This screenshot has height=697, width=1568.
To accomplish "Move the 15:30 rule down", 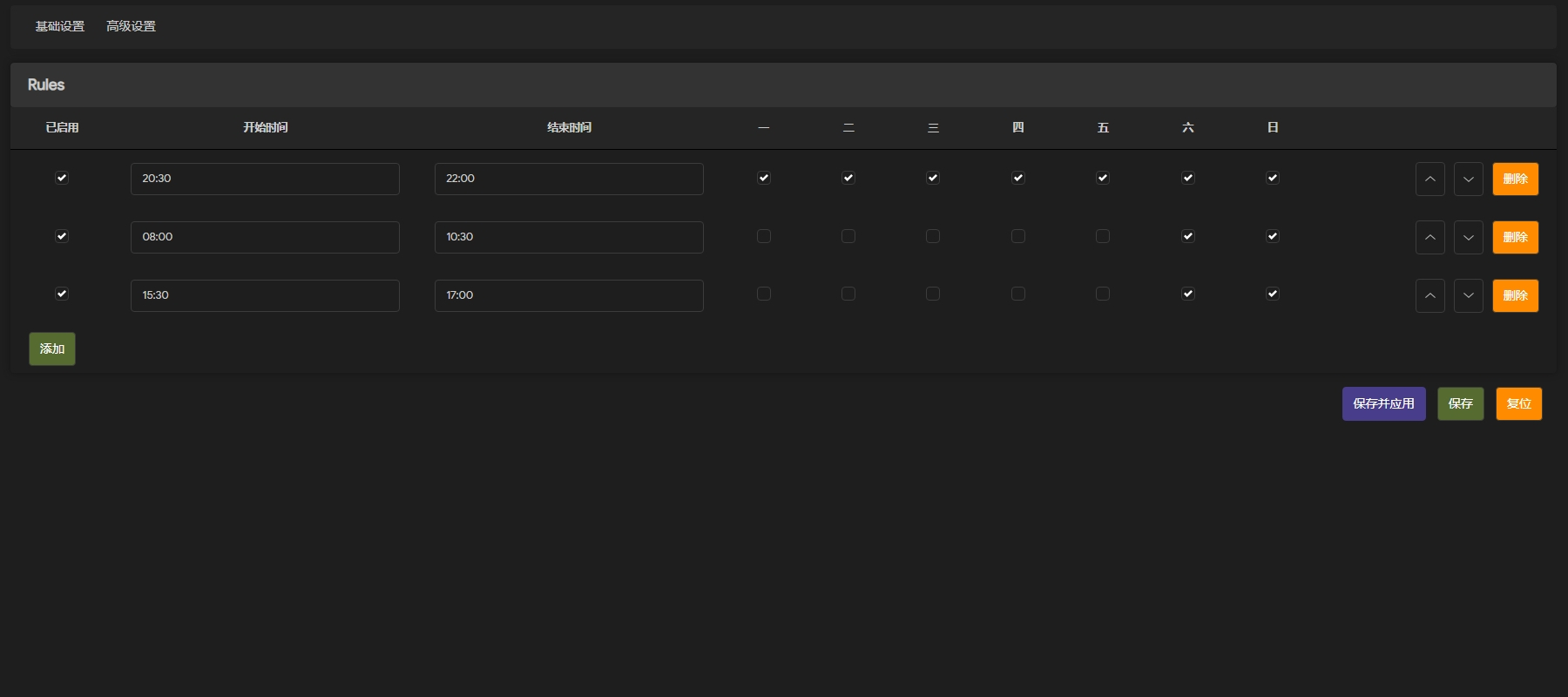I will (1468, 296).
